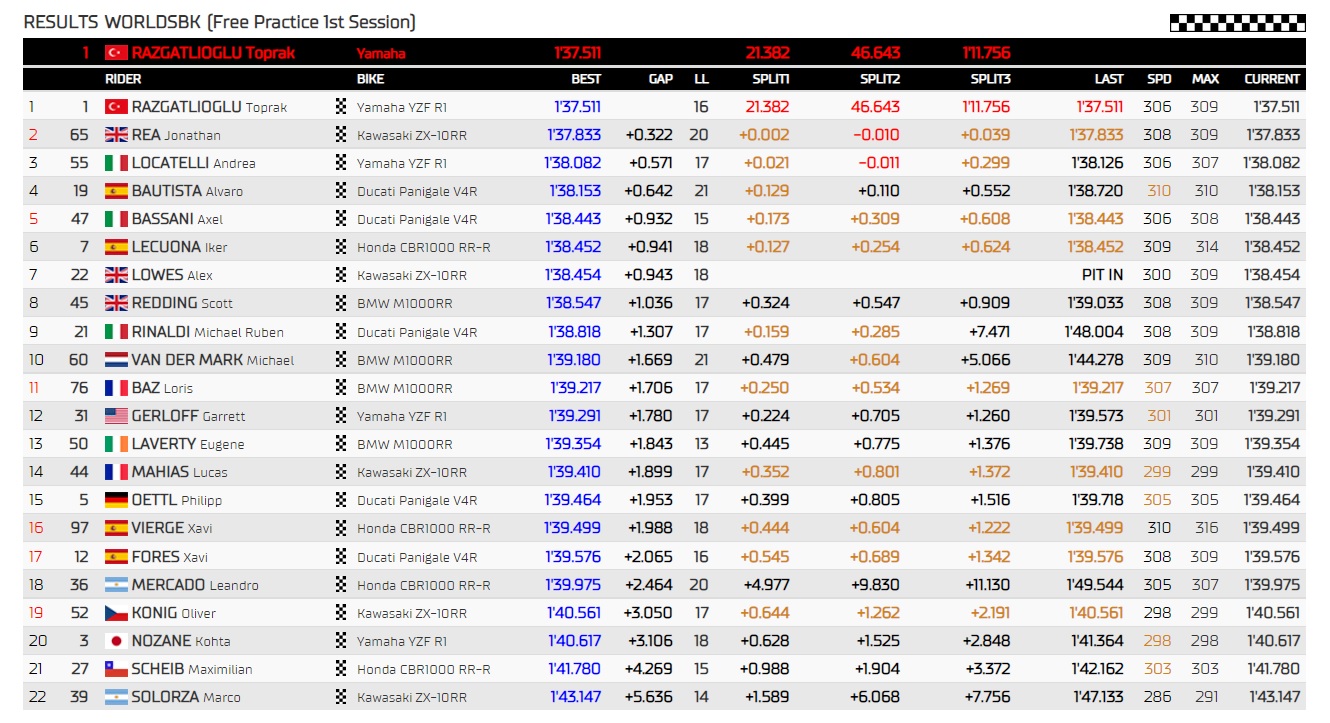Screen dimensions: 1330x723
Task: Click Dutch flag beside Van Der Mark
Action: tap(116, 359)
